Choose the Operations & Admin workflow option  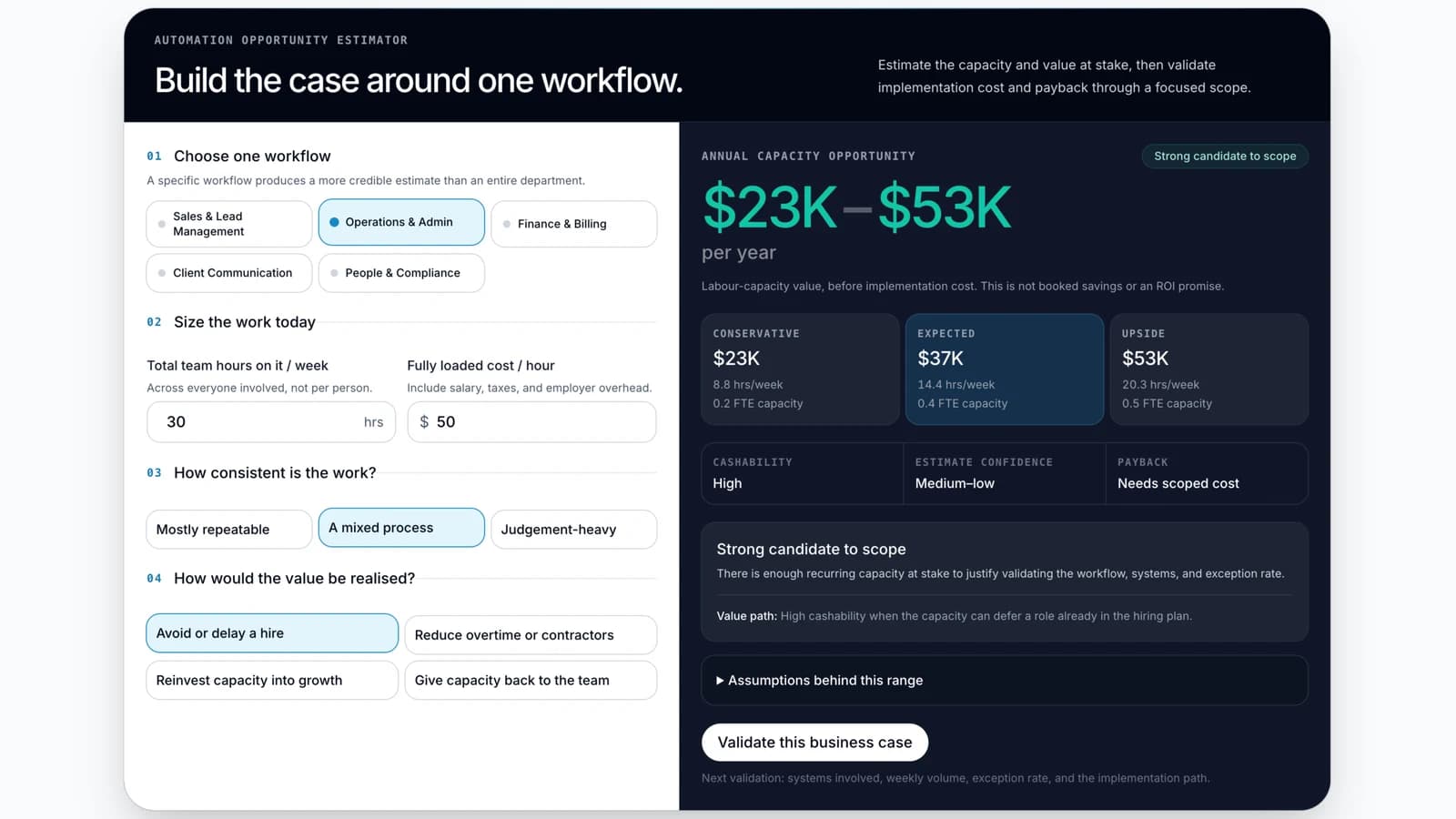click(x=401, y=222)
